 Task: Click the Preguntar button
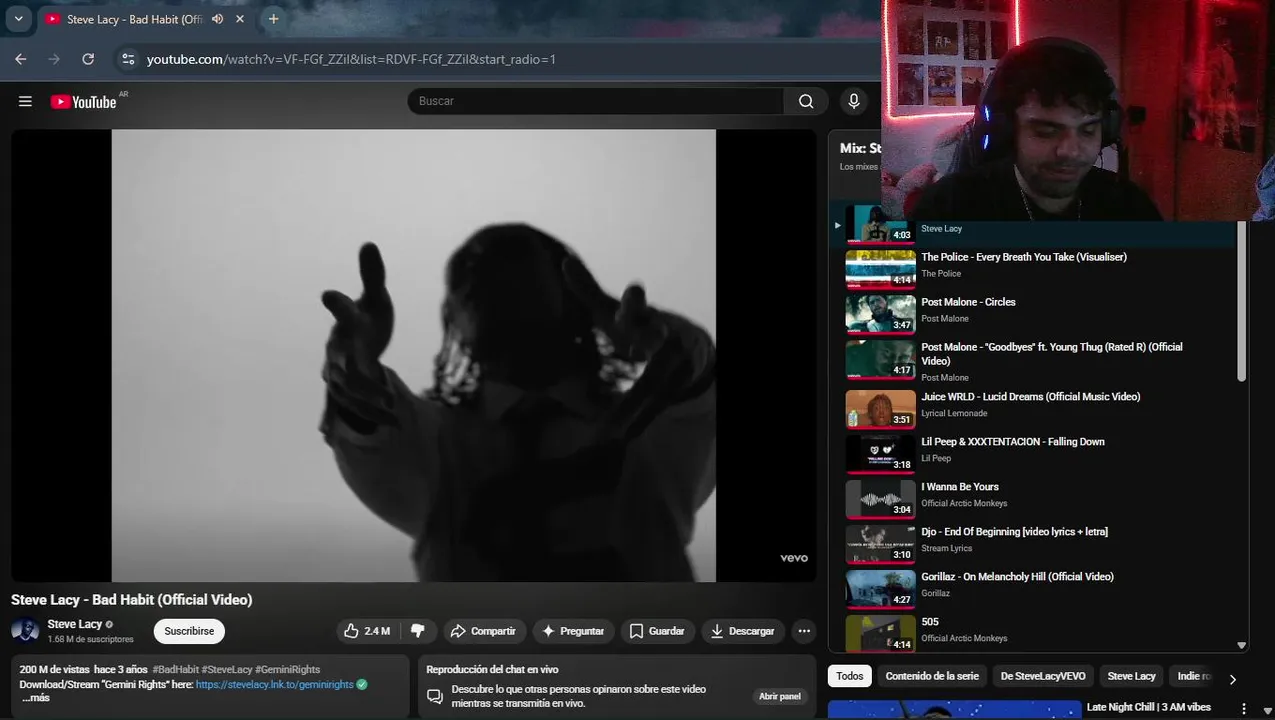pyautogui.click(x=573, y=631)
